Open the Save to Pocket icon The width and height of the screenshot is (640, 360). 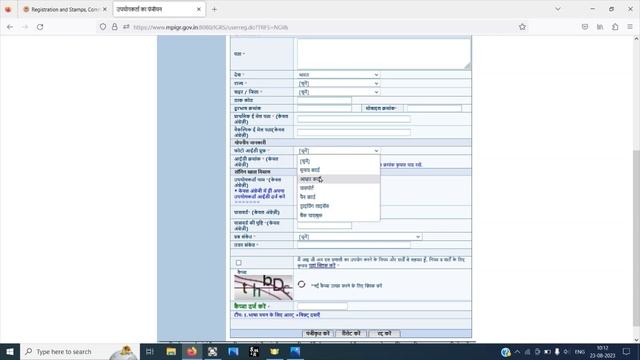(x=585, y=27)
